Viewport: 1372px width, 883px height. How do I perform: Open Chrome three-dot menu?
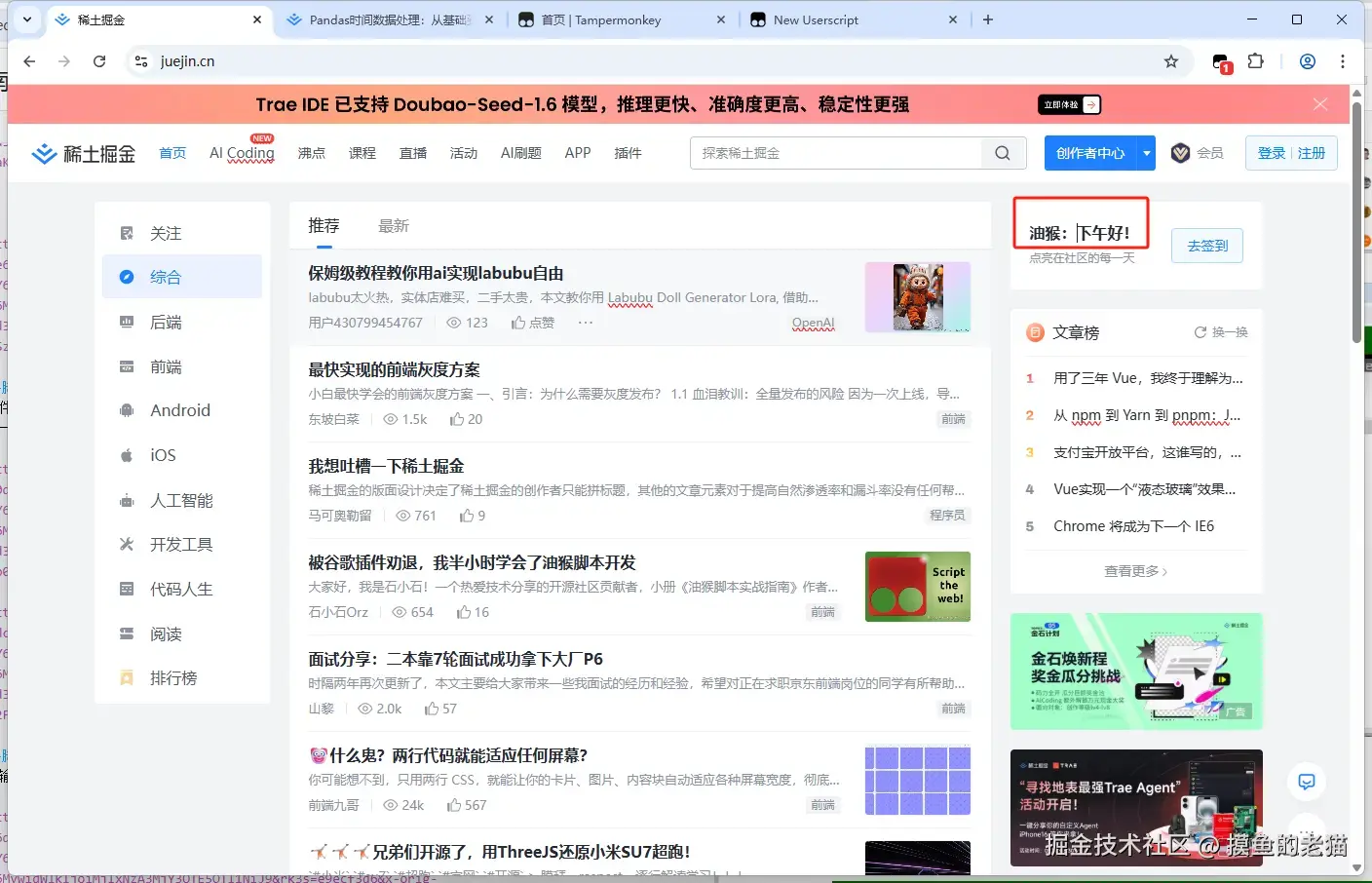tap(1343, 61)
